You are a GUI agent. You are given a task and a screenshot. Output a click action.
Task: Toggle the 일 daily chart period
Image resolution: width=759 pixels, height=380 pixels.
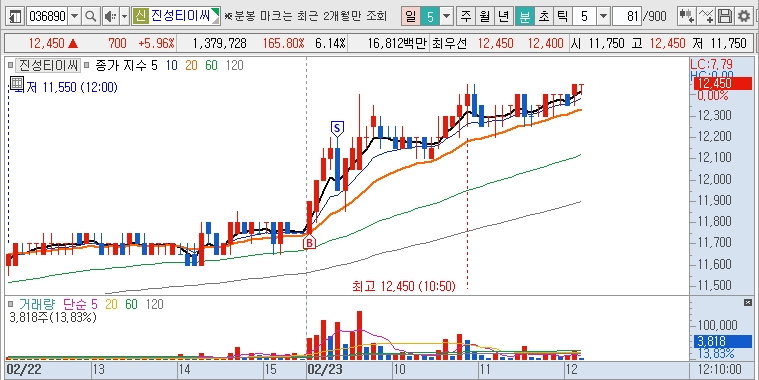click(x=410, y=17)
